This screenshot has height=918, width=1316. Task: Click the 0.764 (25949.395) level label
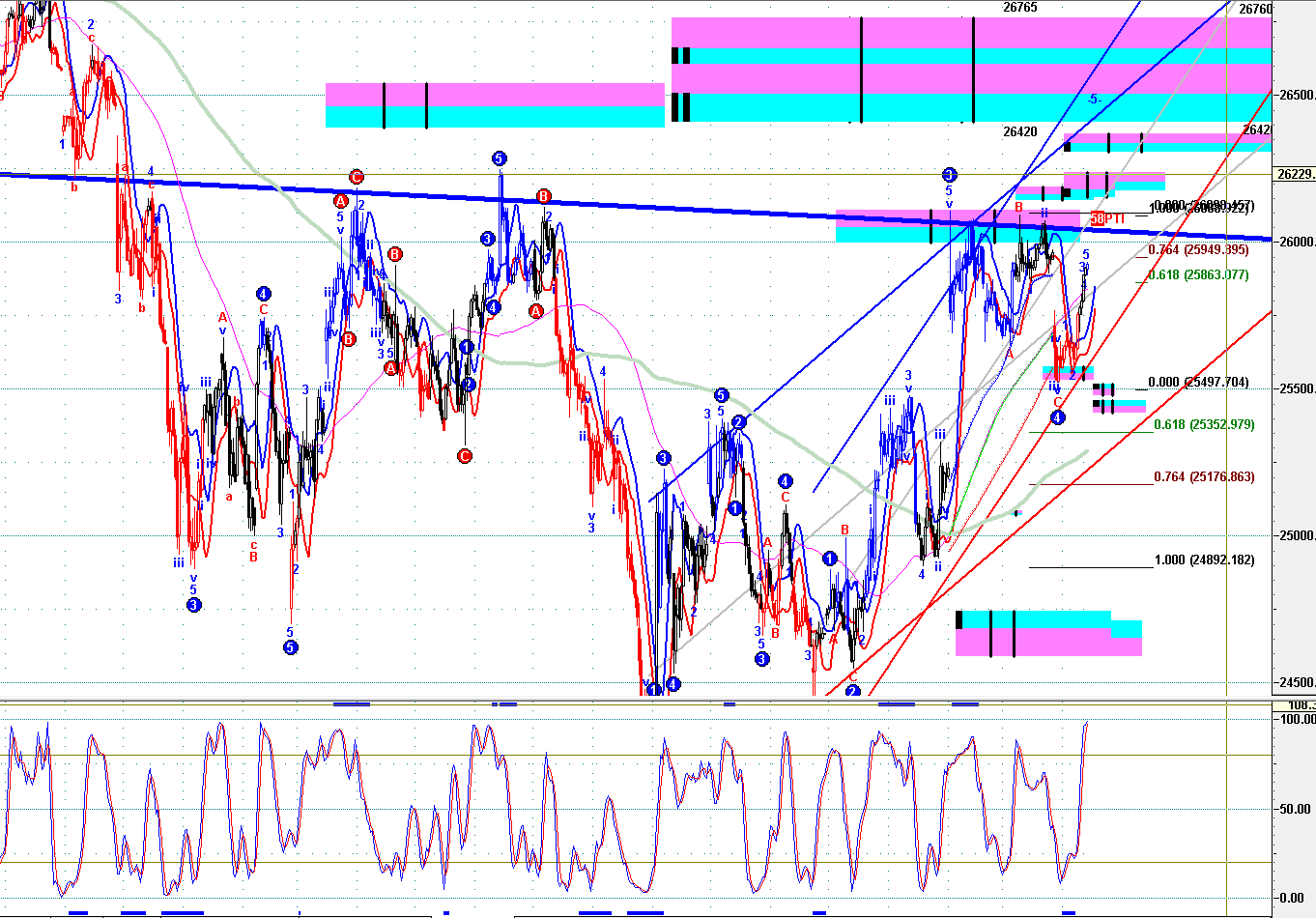1198,250
